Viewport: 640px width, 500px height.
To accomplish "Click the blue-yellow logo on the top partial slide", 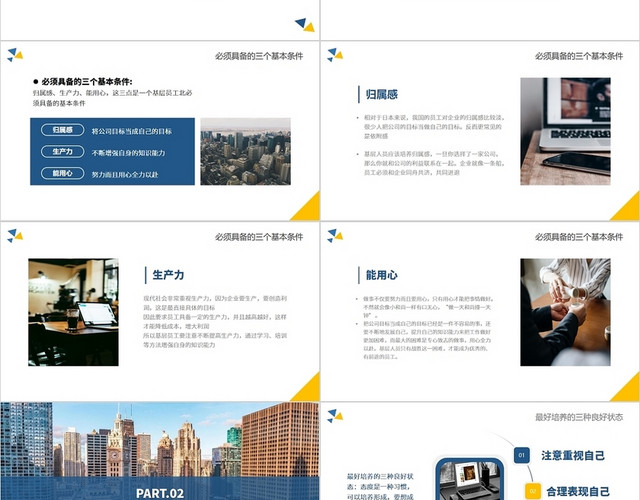I will pos(305,24).
